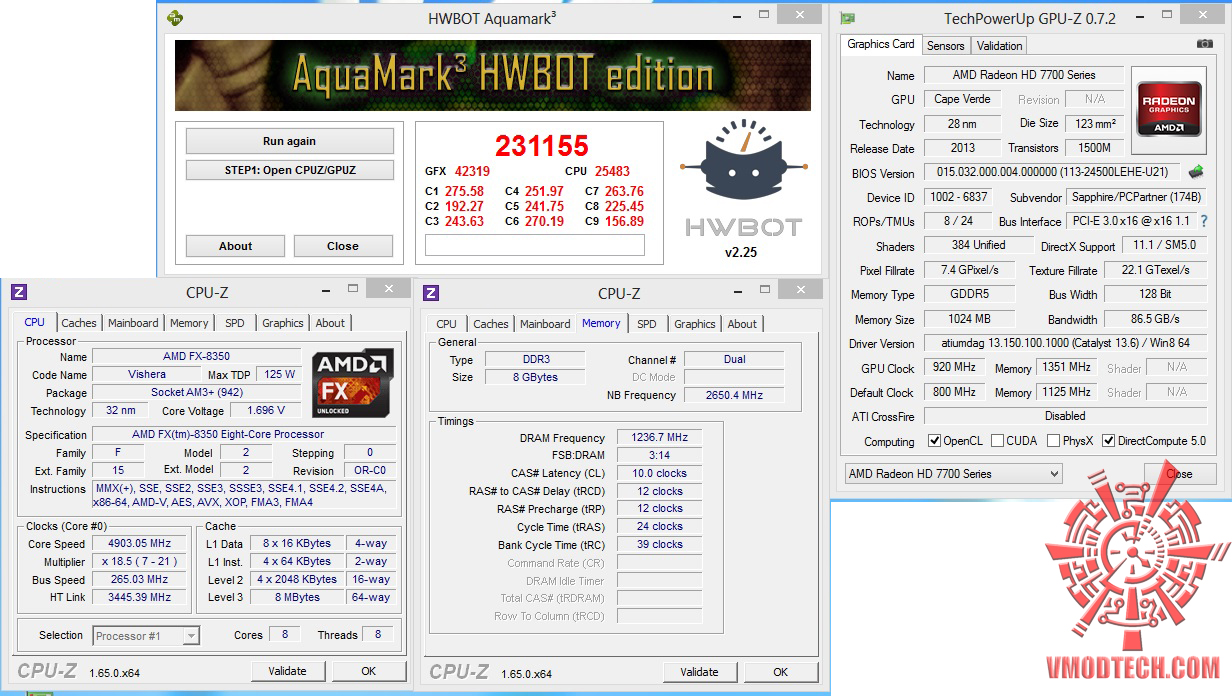The width and height of the screenshot is (1232, 696).
Task: Switch to the Sensors tab in GPU-Z
Action: [x=945, y=46]
